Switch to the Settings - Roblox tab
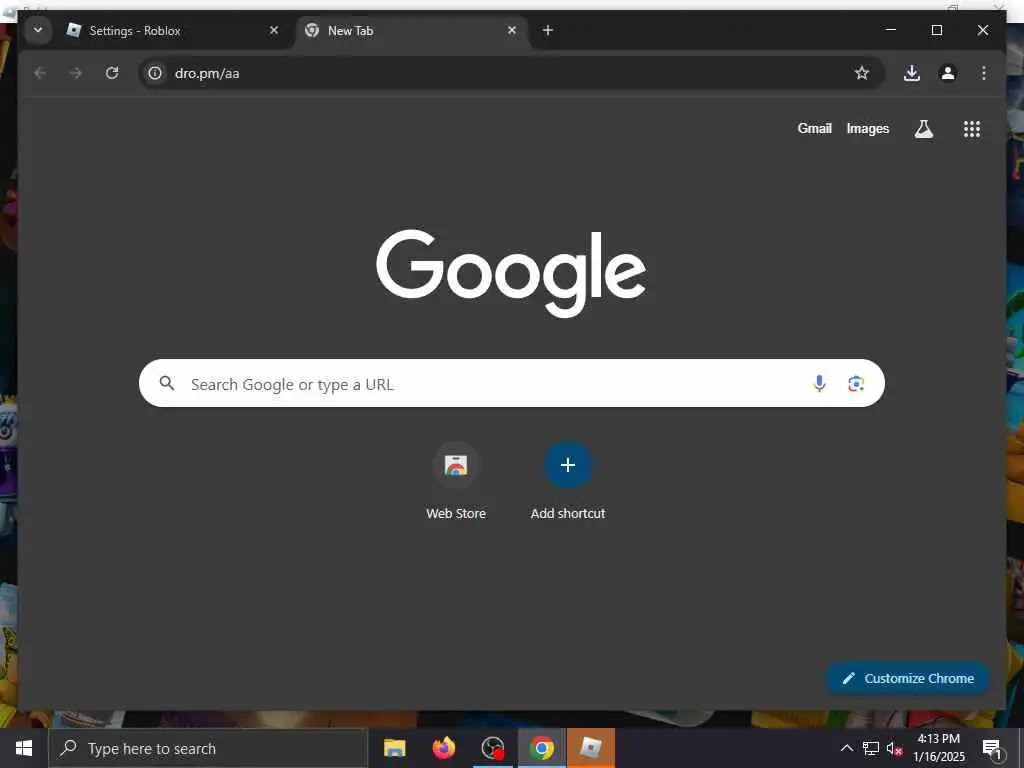Screen dimensions: 1024x768 tap(173, 31)
